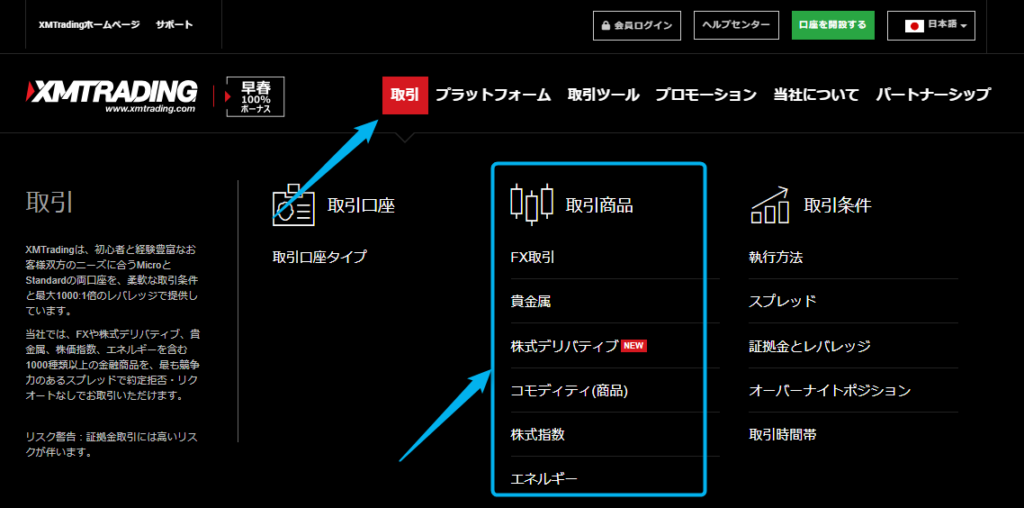This screenshot has height=508, width=1024.
Task: Click the bar chart 取引条件 icon
Action: click(770, 204)
